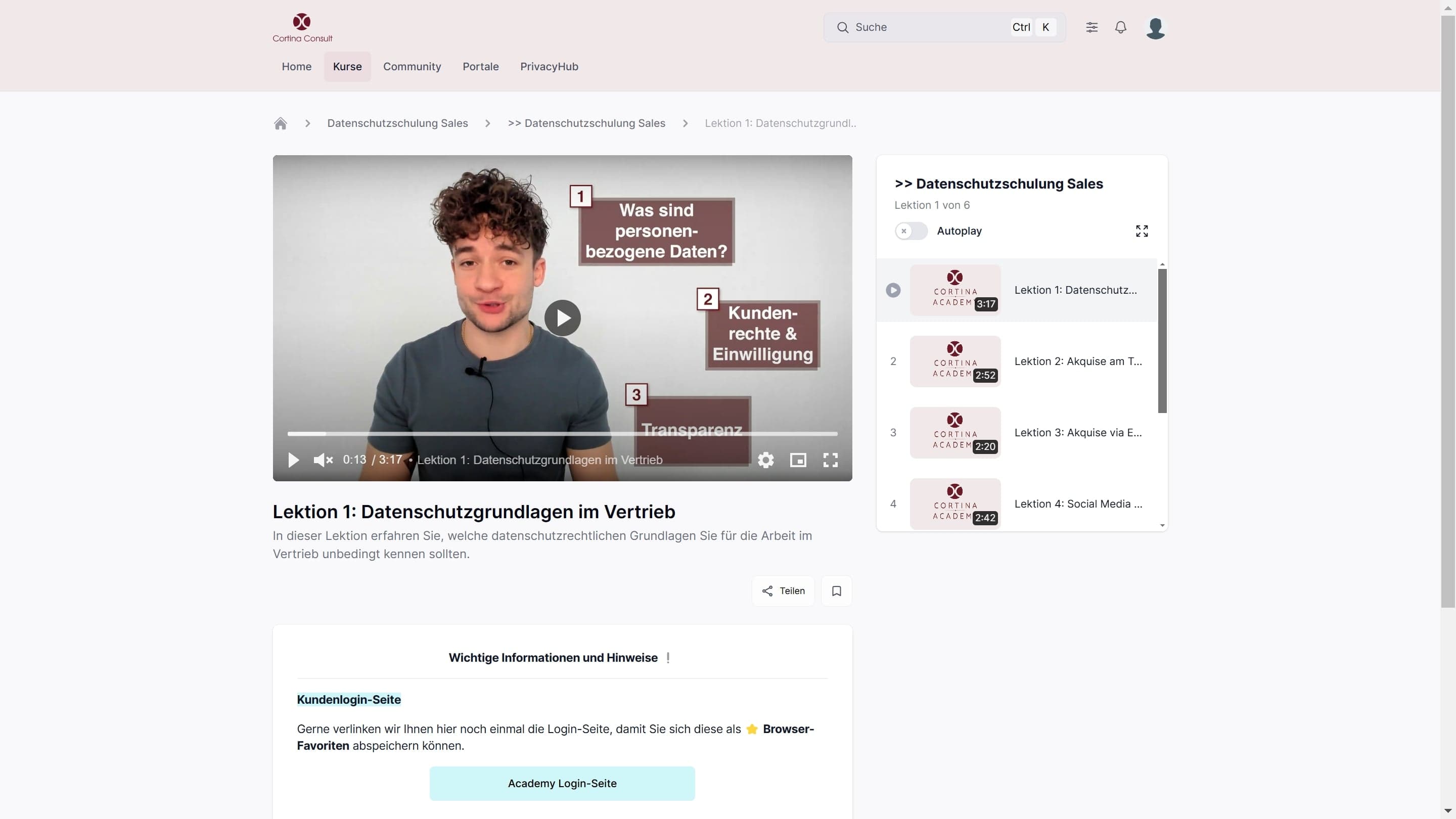Enable picture-in-picture mode
This screenshot has height=819, width=1456.
tap(798, 460)
